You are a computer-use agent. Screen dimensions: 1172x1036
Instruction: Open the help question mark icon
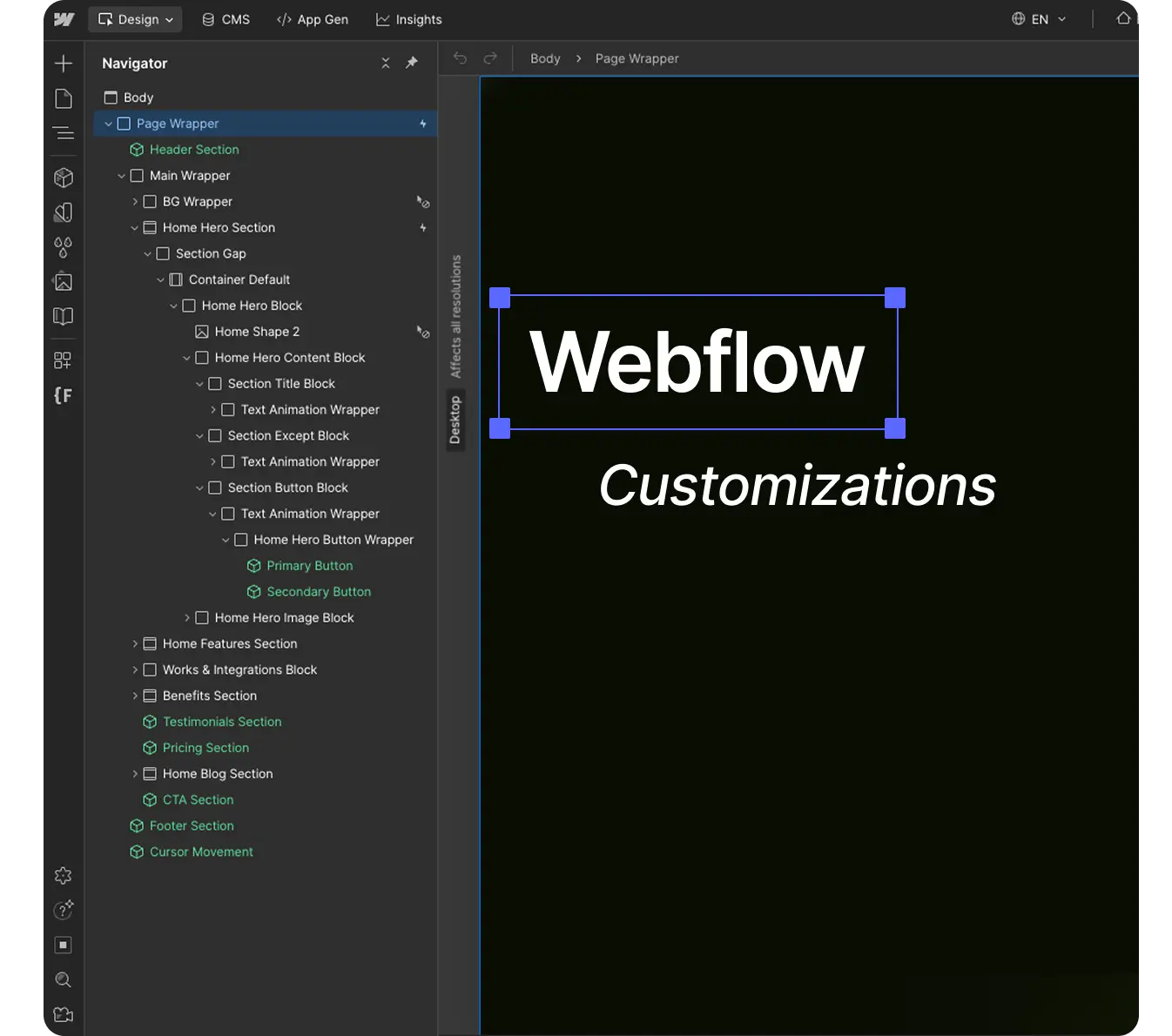[x=64, y=910]
